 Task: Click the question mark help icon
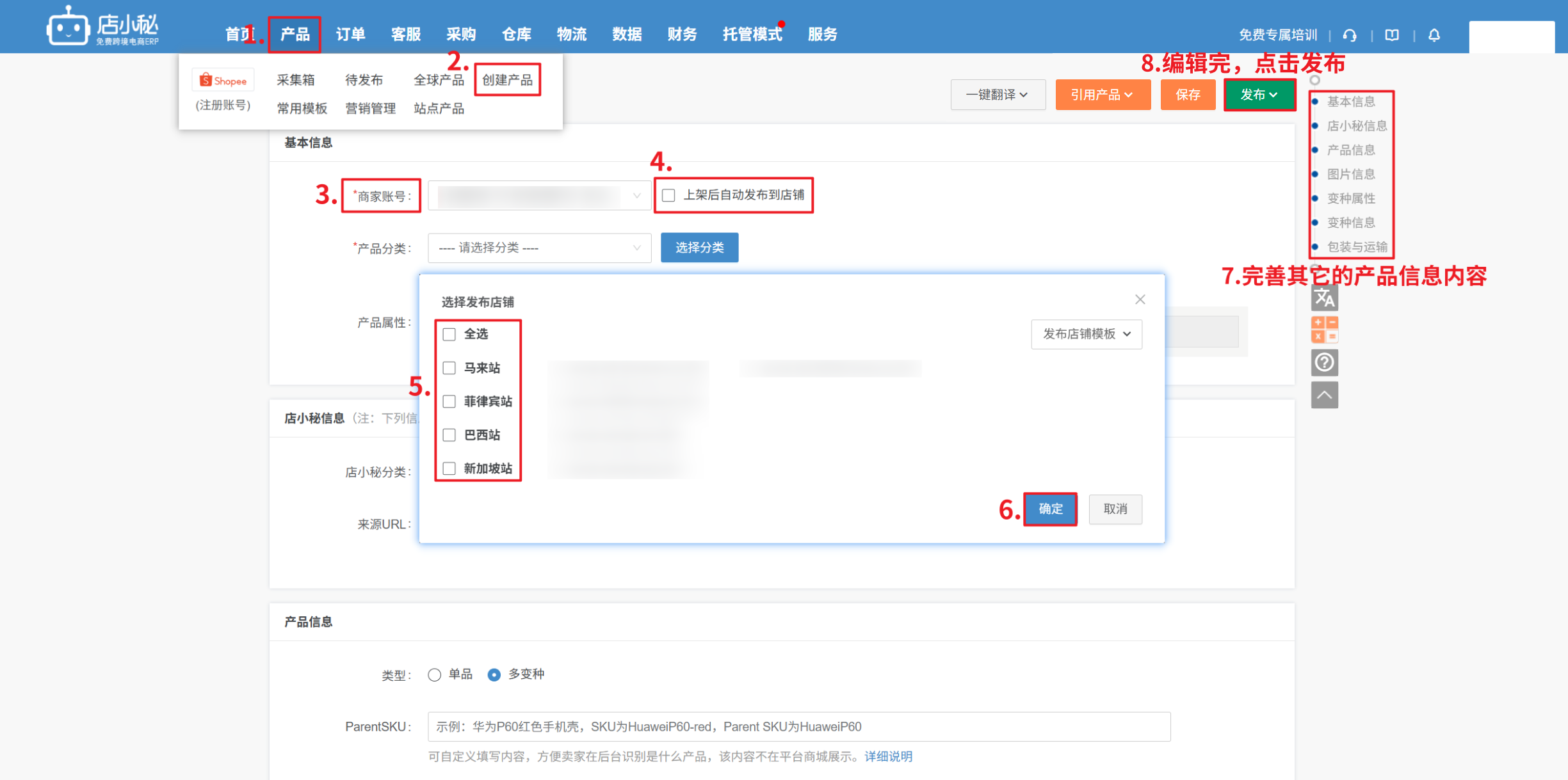point(1324,363)
